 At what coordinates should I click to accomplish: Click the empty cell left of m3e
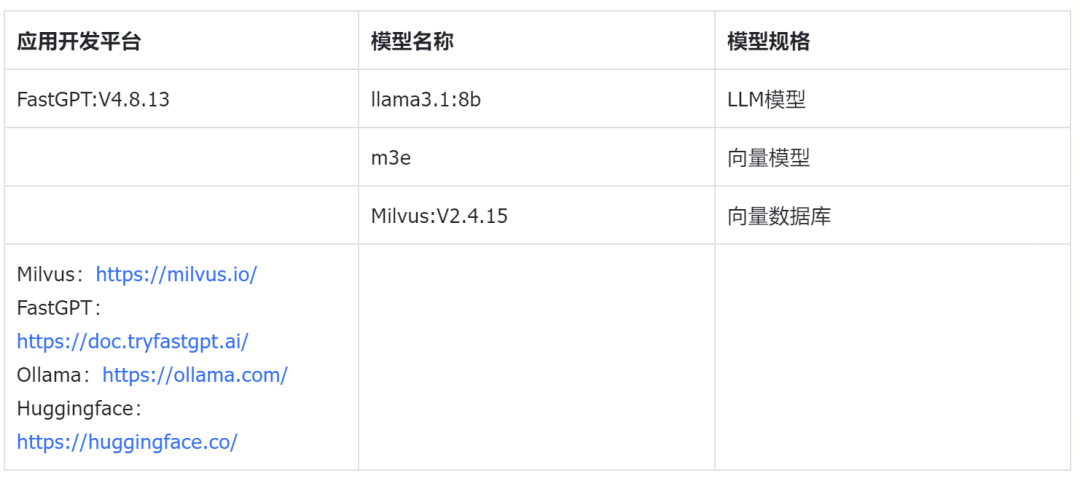180,157
